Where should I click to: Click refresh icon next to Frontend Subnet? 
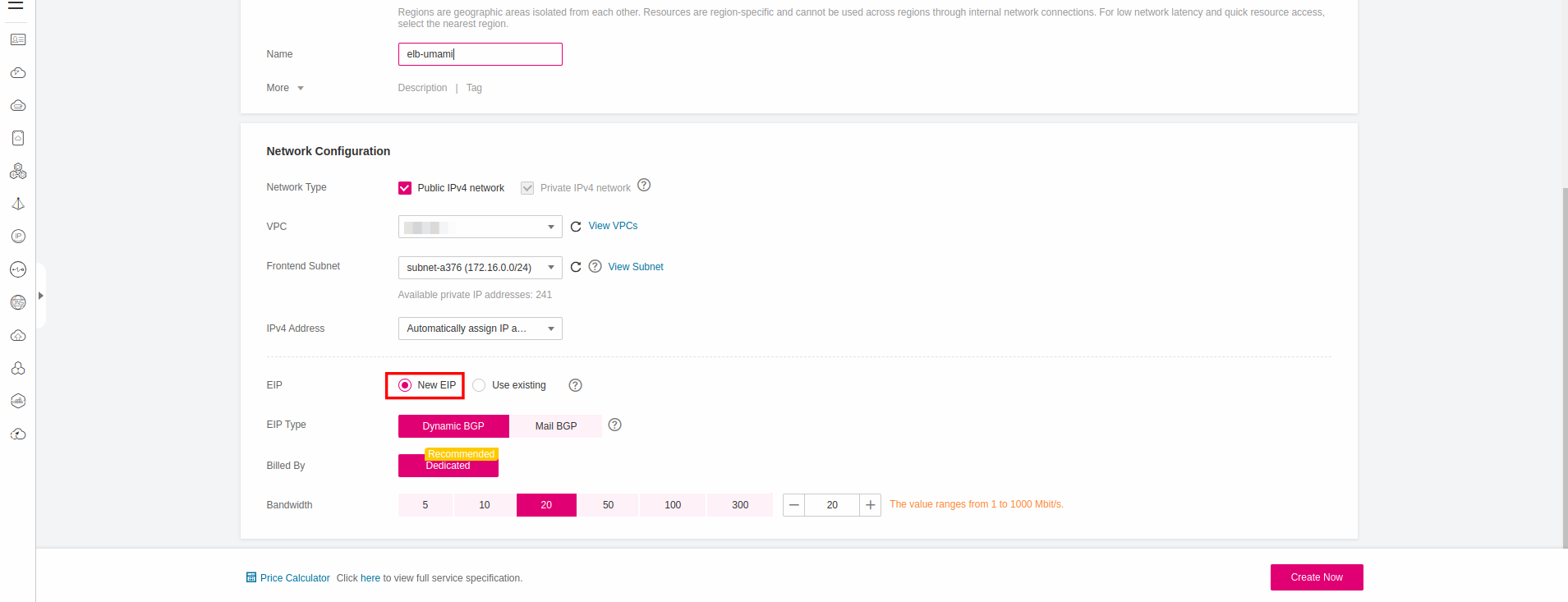tap(576, 267)
